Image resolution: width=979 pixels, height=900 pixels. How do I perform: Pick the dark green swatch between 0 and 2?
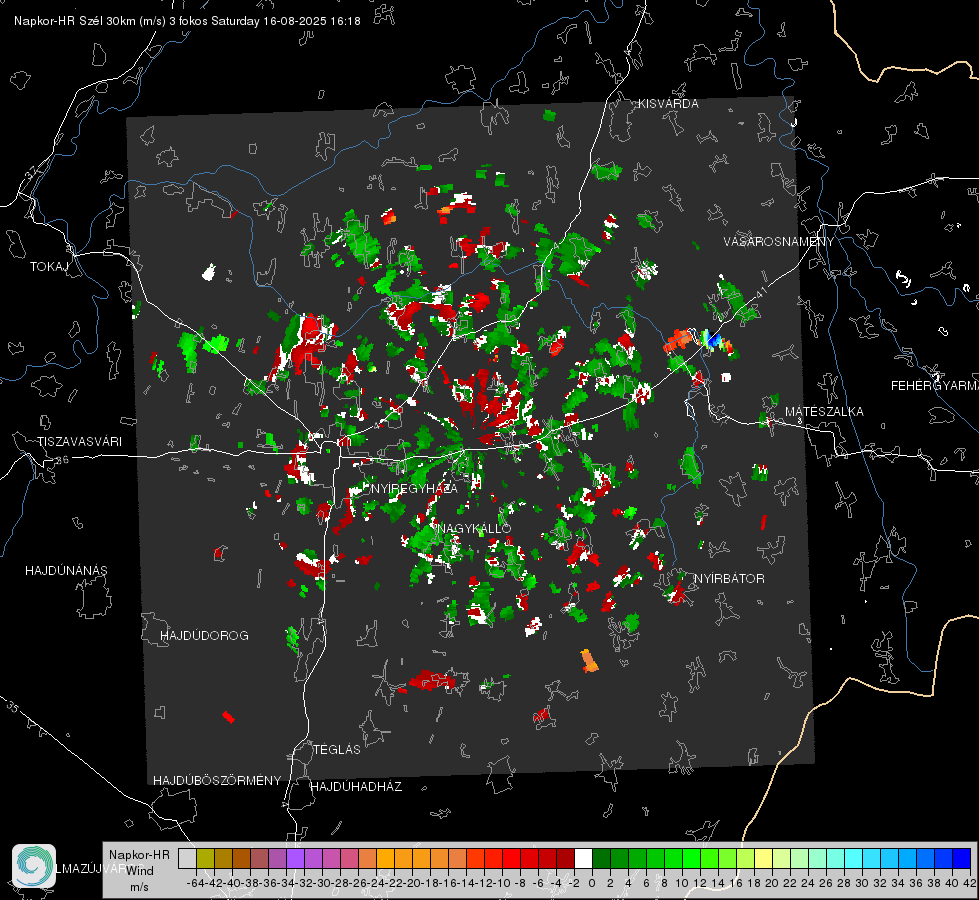click(x=601, y=858)
